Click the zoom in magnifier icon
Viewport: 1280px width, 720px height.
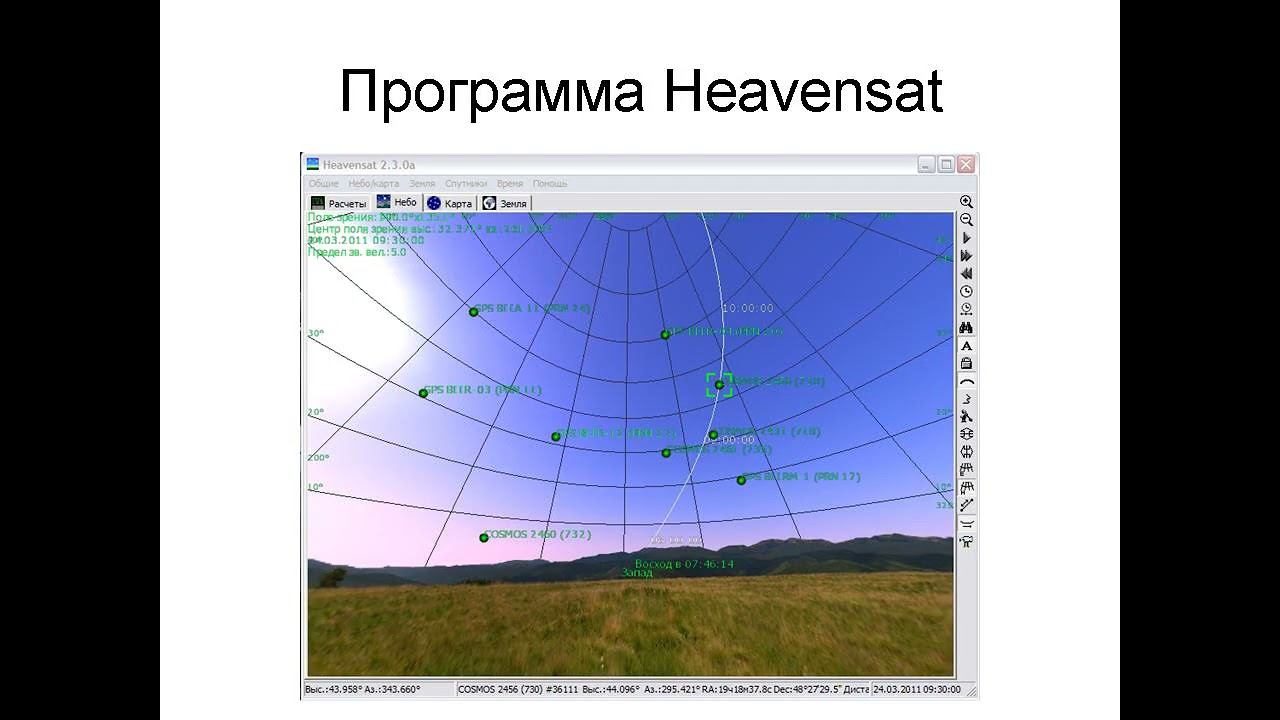pos(966,202)
